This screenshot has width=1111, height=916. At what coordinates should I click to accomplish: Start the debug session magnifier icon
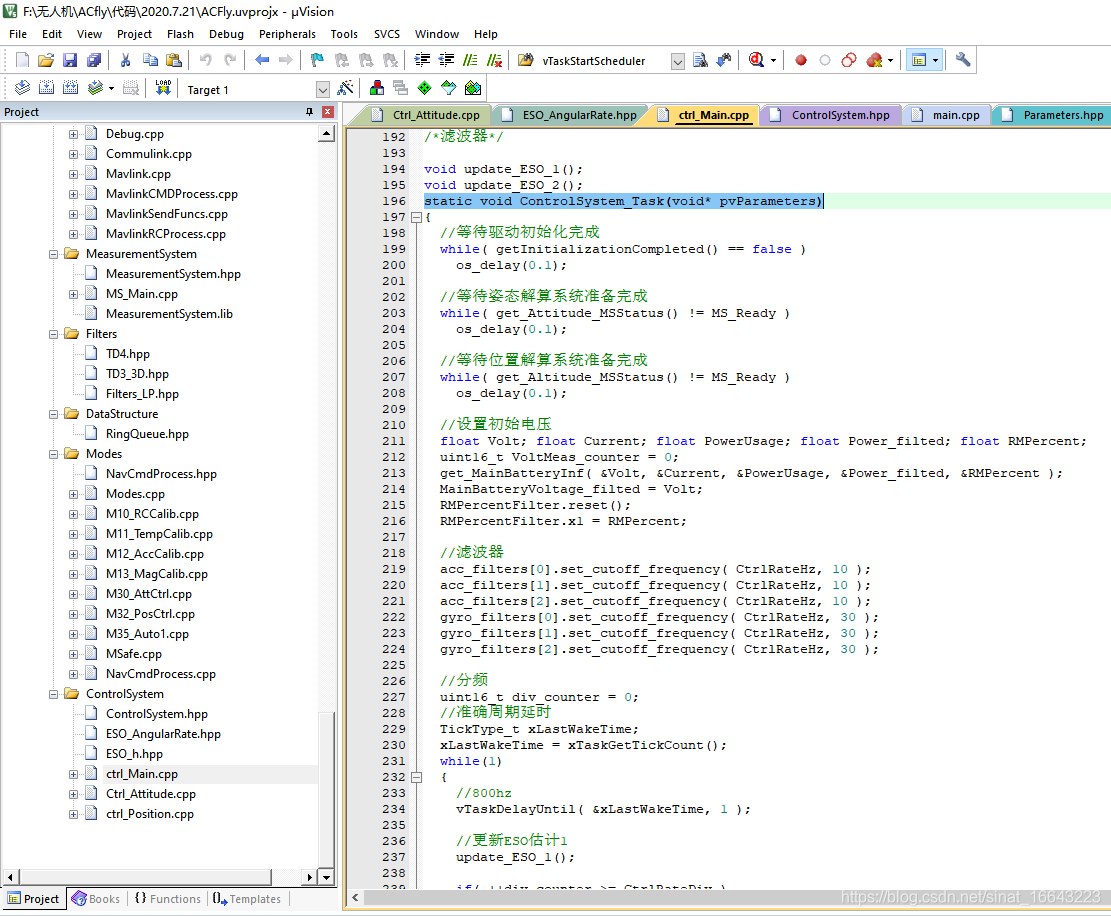[756, 60]
